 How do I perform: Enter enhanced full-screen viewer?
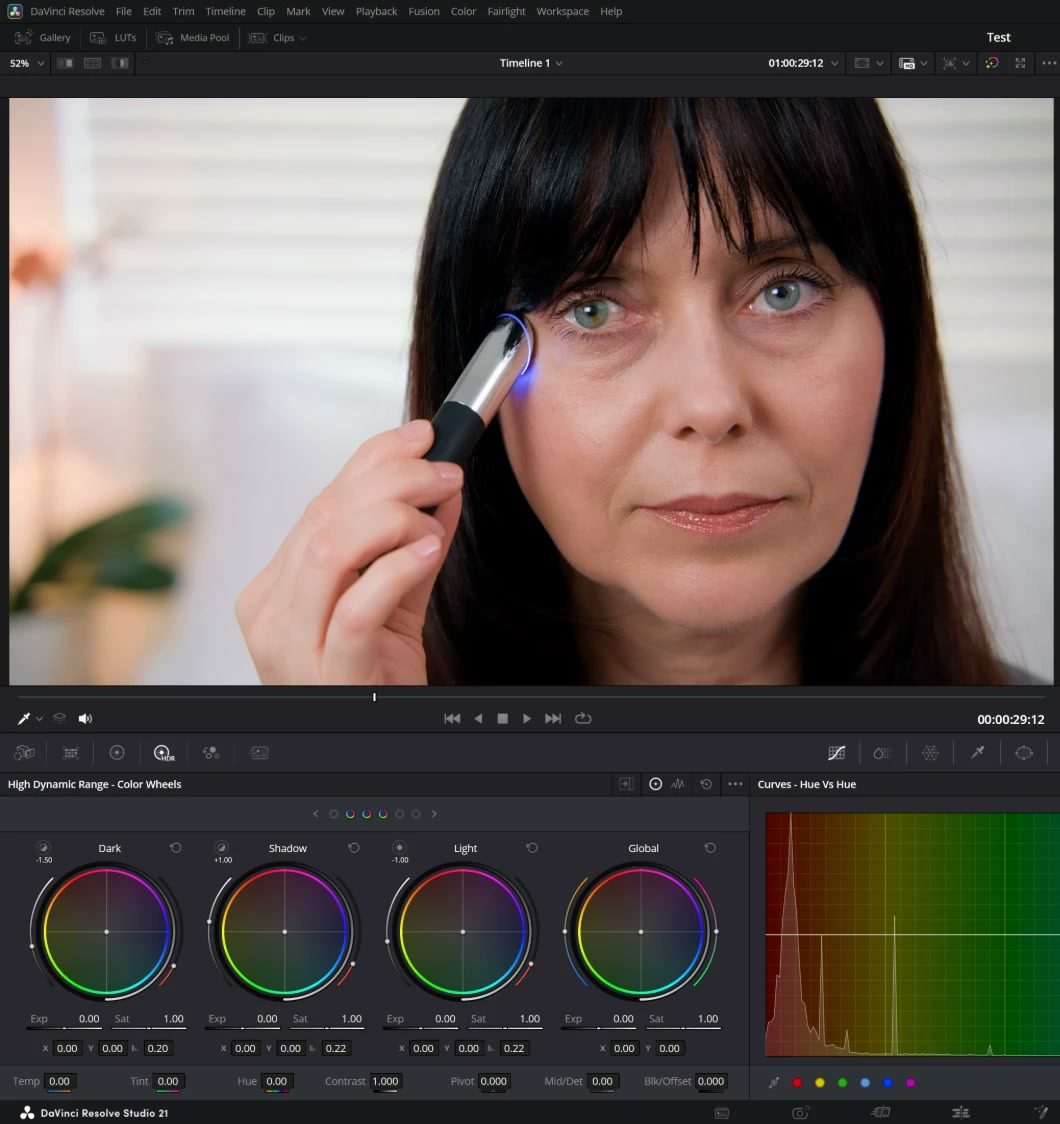[1021, 63]
